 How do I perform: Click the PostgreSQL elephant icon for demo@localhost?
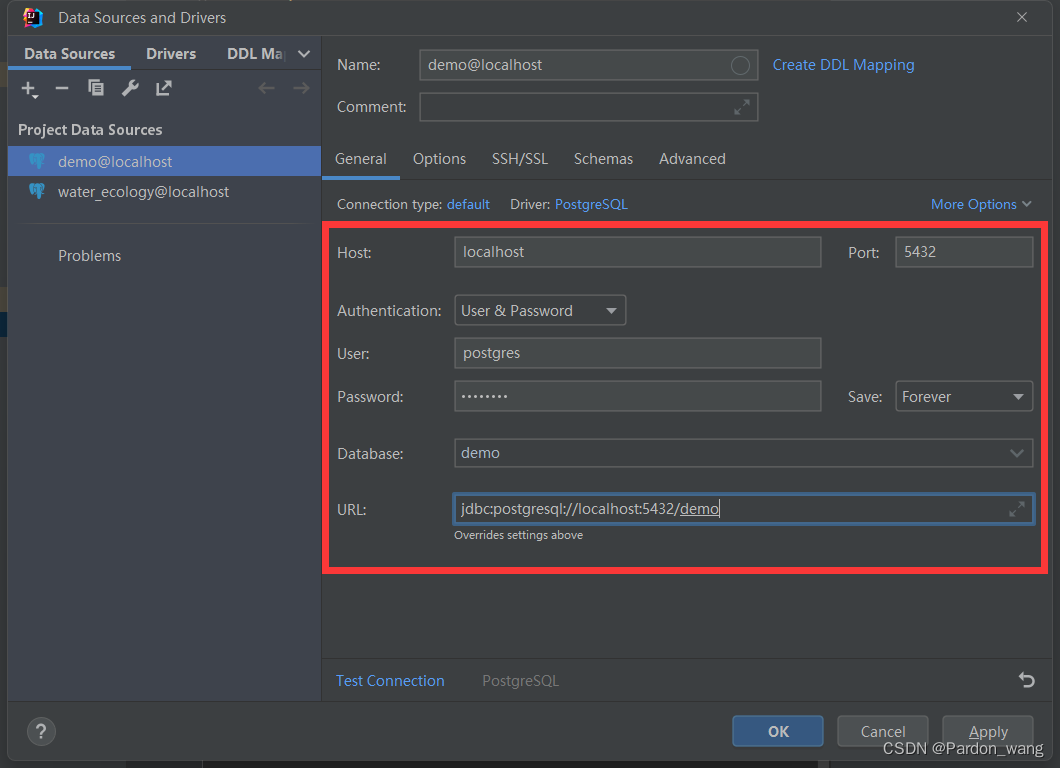37,161
